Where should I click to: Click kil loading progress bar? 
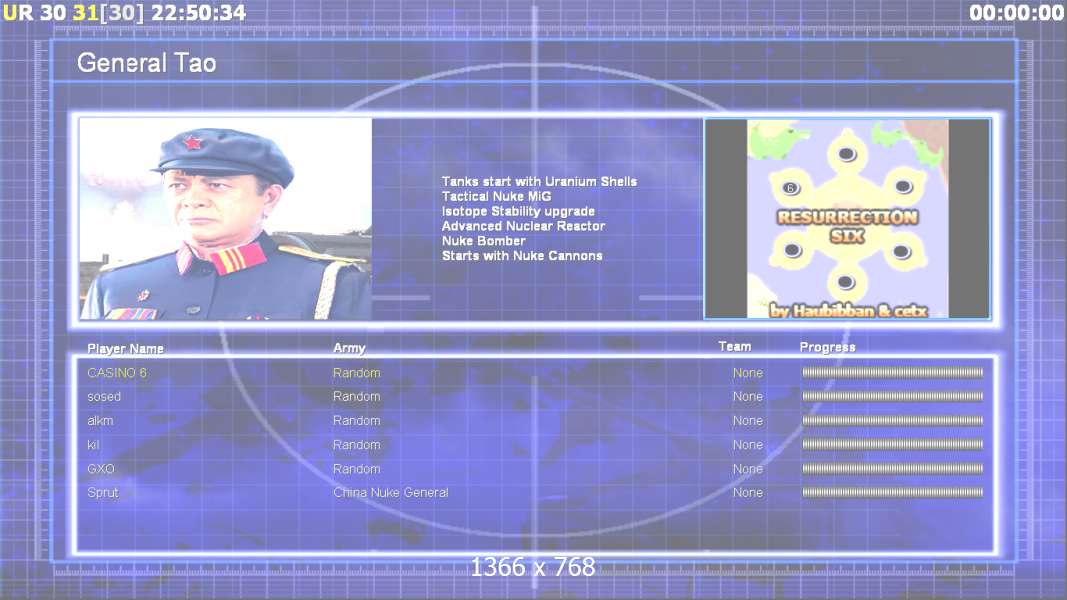892,445
